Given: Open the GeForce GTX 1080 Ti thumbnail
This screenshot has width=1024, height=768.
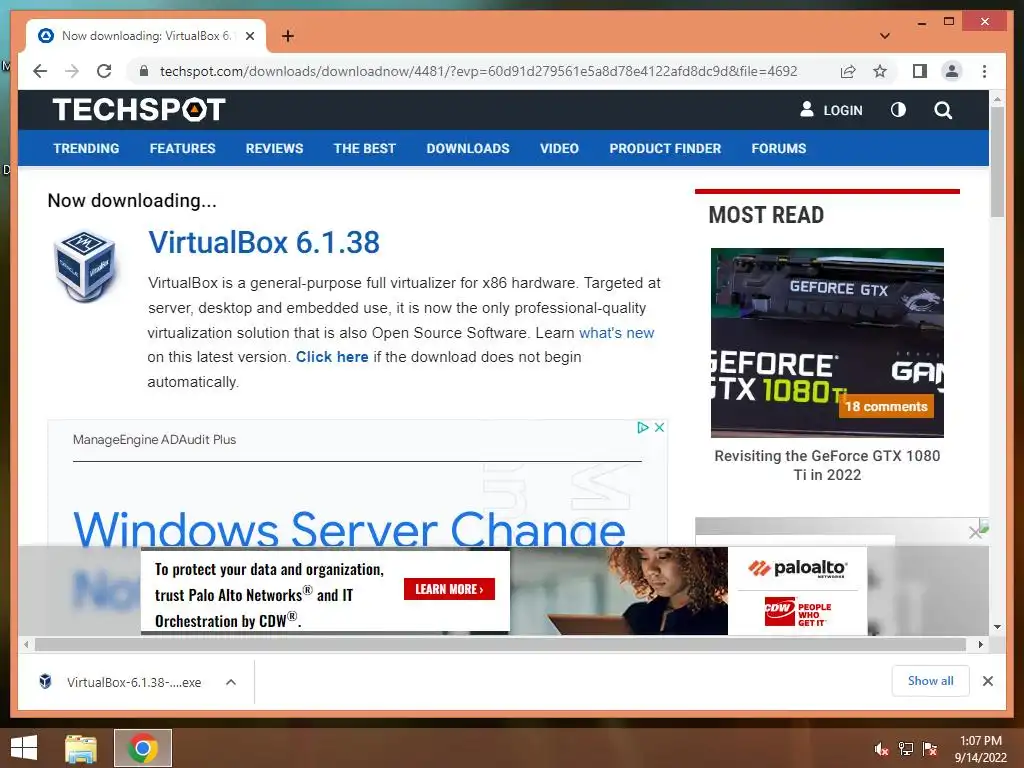Looking at the screenshot, I should 827,342.
